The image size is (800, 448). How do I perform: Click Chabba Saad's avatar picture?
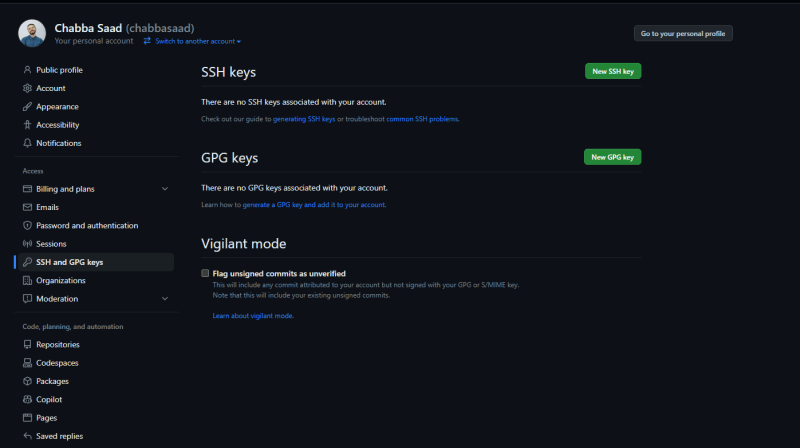(x=32, y=33)
